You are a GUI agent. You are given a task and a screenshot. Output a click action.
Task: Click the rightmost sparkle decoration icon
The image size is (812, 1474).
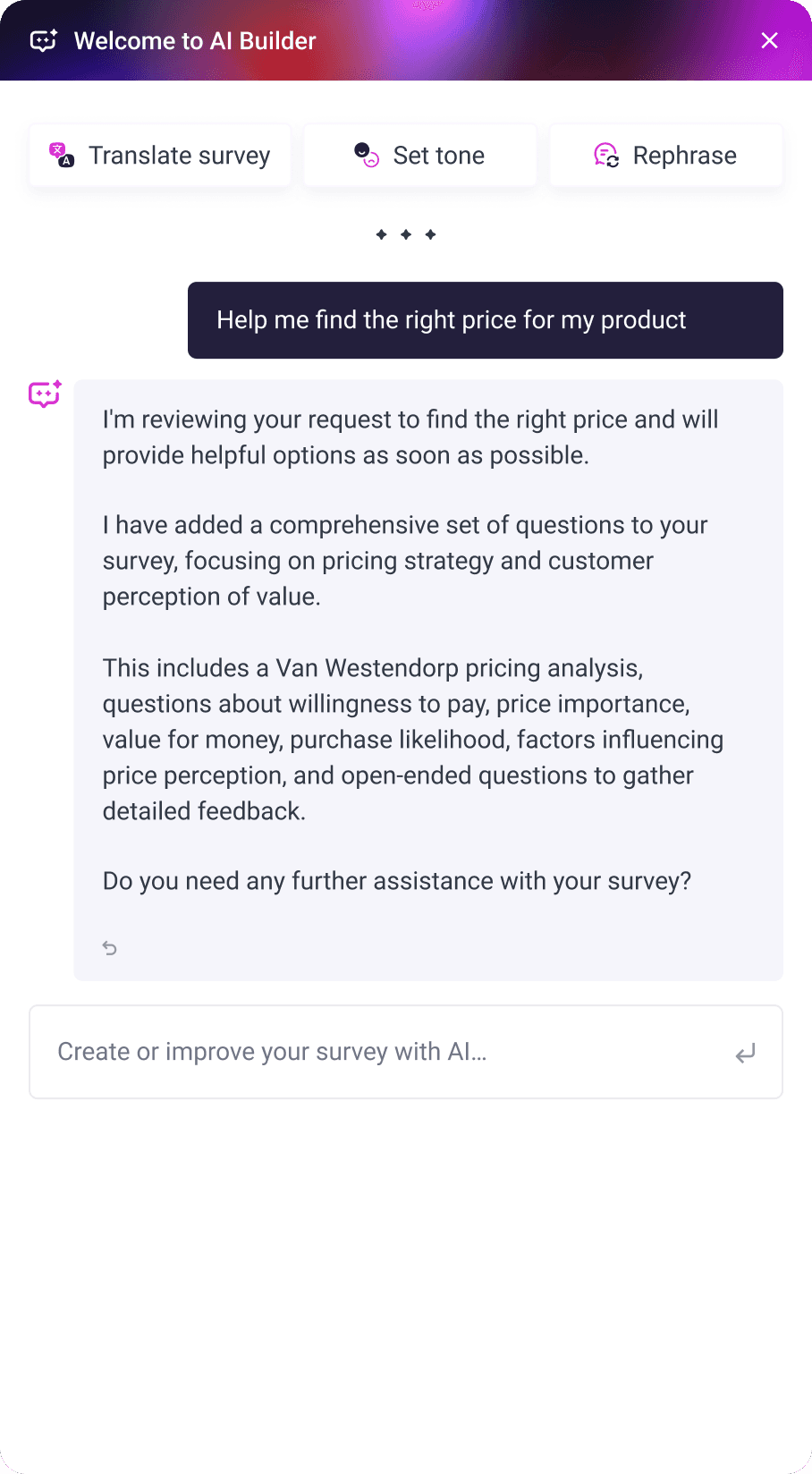pyautogui.click(x=431, y=234)
